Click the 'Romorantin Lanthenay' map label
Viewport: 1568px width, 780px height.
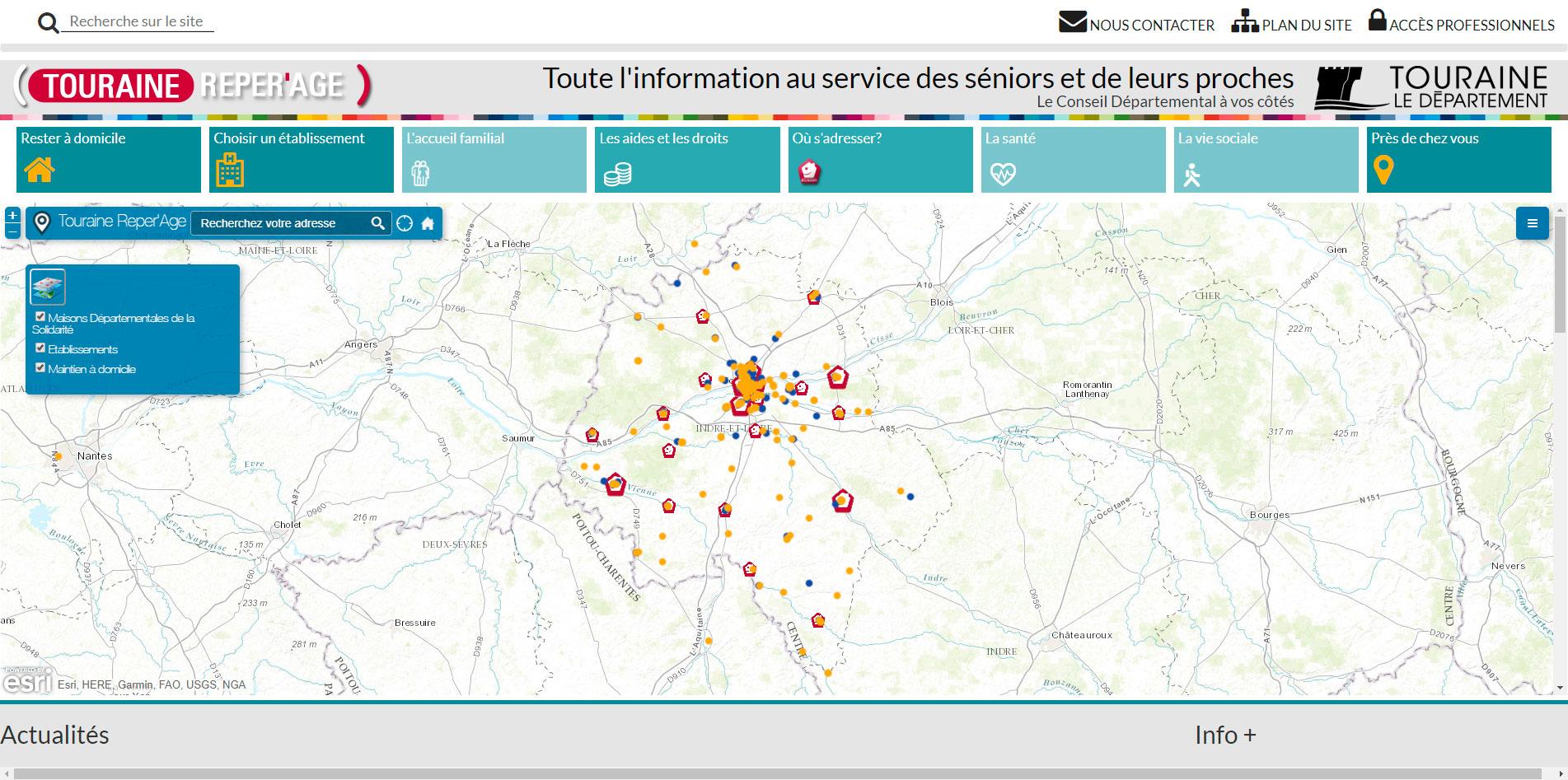[x=1087, y=389]
